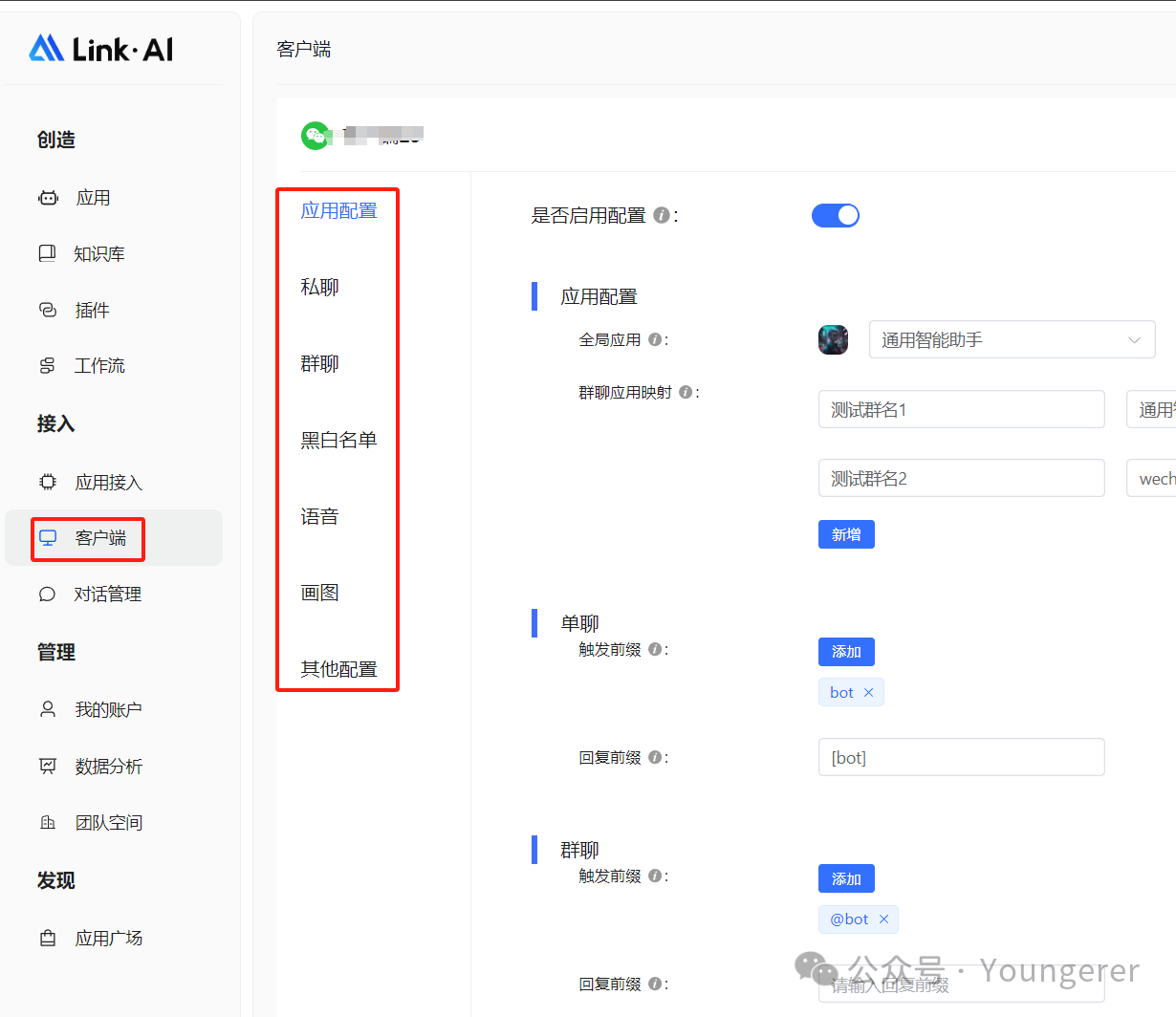Open the 黑白名单 tab

[x=338, y=440]
